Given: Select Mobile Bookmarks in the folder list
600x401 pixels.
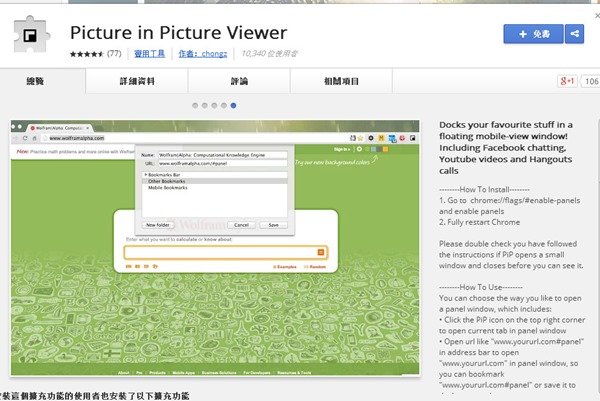Looking at the screenshot, I should (x=169, y=188).
